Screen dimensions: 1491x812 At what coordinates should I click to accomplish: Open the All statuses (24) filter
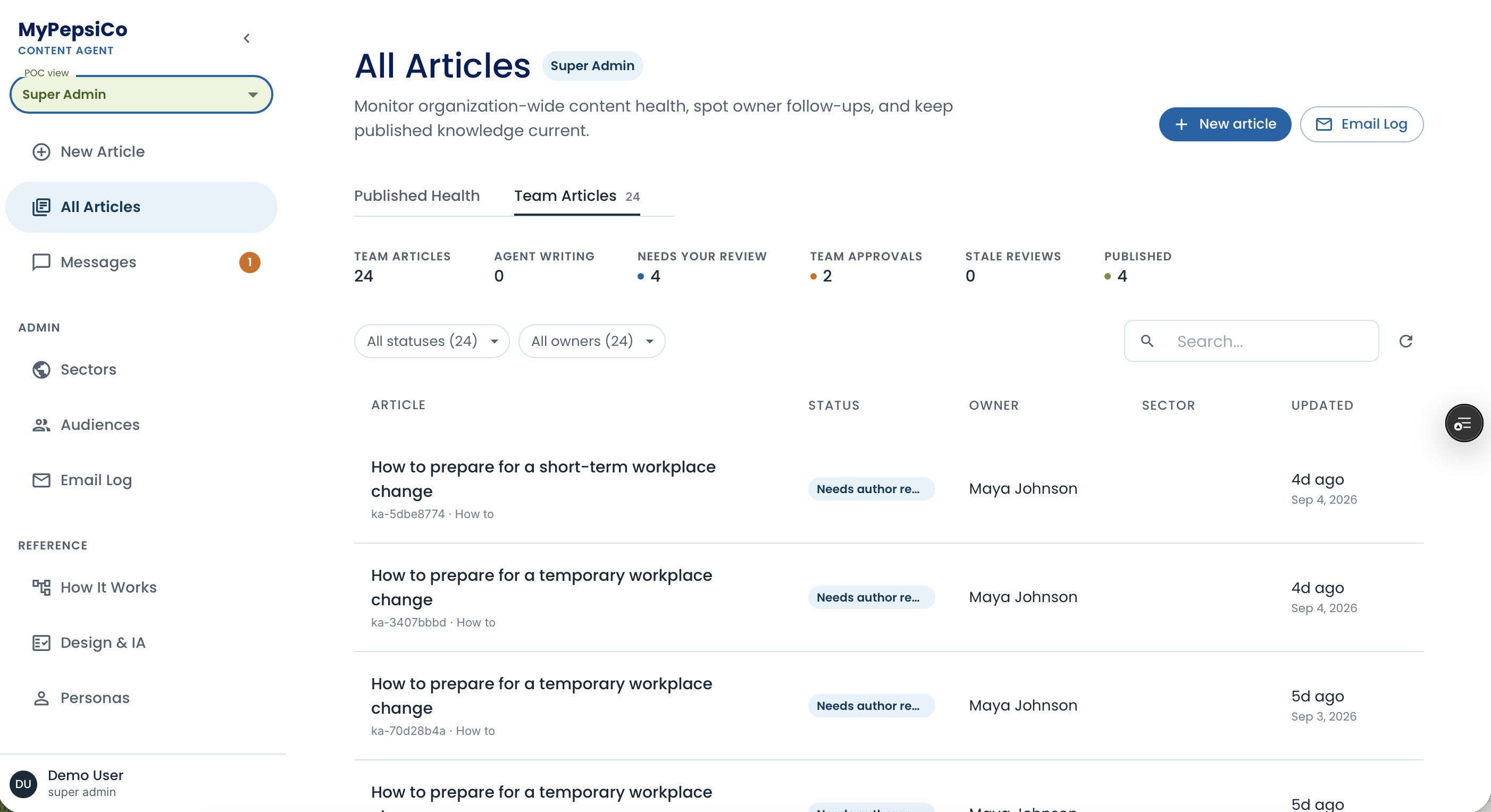click(x=431, y=341)
